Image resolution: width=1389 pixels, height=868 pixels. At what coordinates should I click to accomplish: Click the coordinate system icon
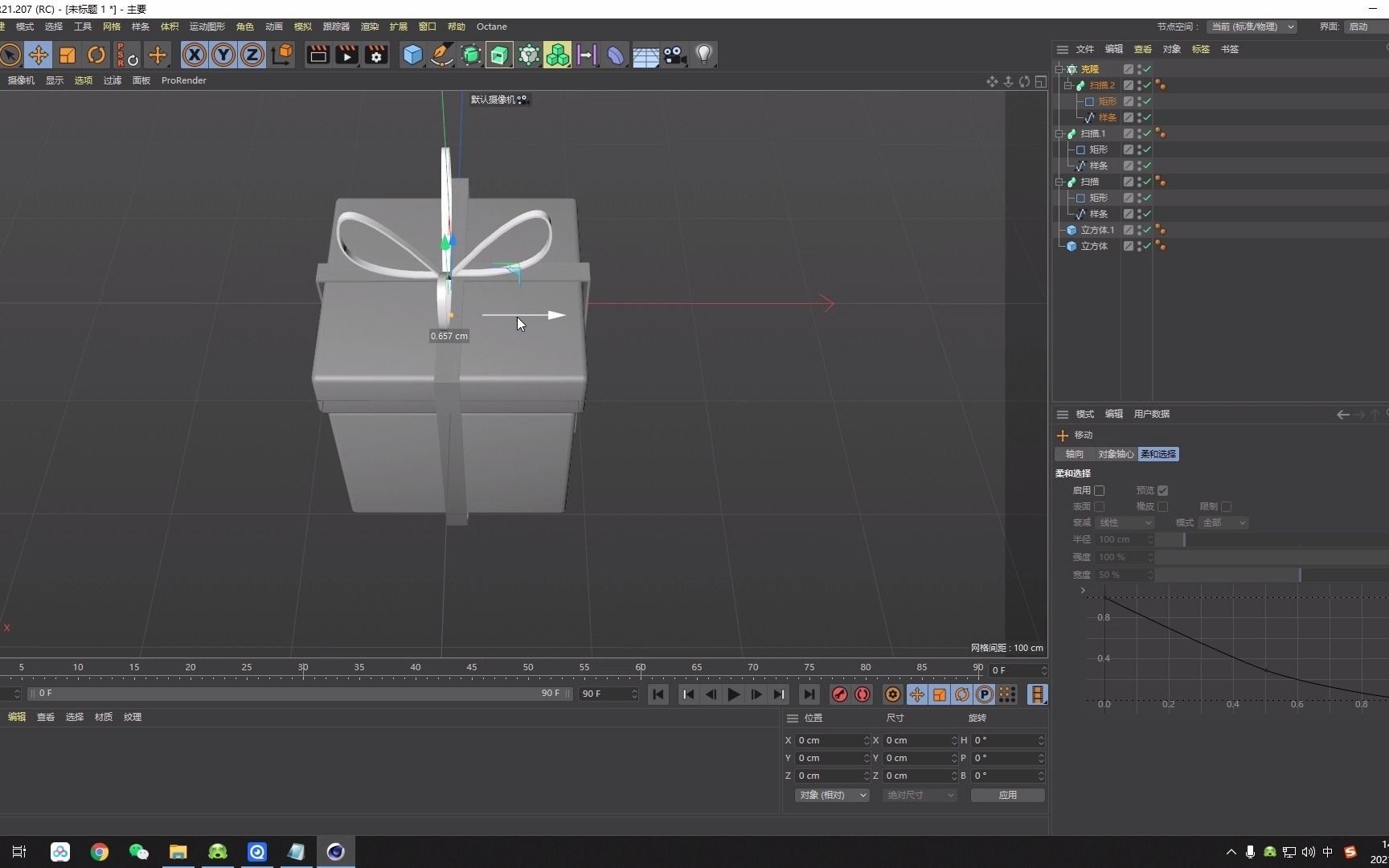[282, 55]
